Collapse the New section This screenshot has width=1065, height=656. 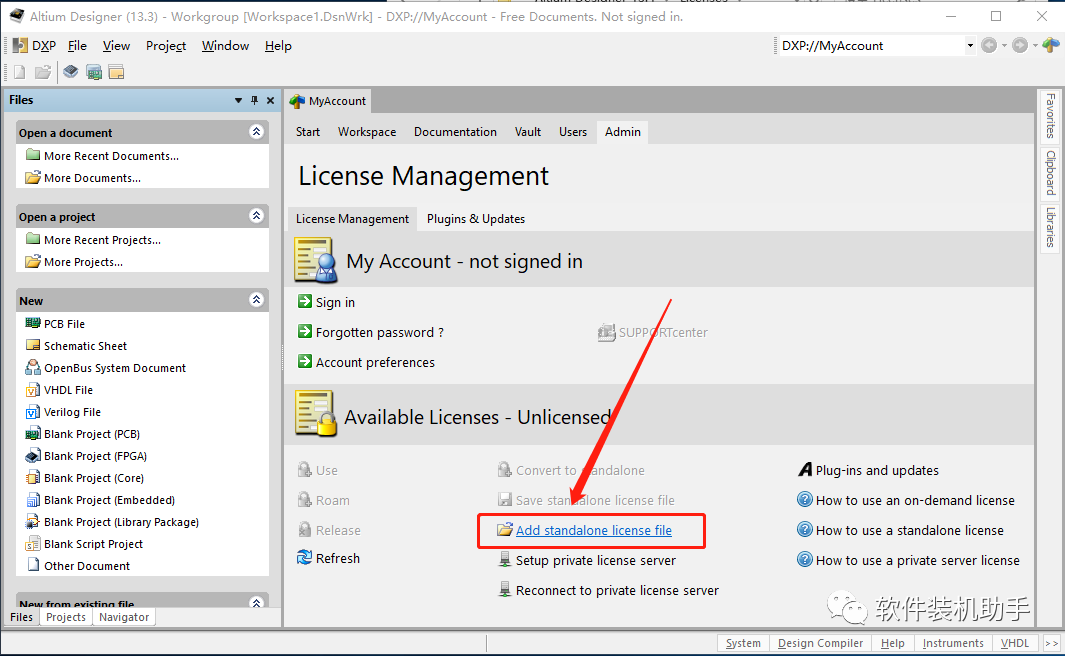pos(256,299)
